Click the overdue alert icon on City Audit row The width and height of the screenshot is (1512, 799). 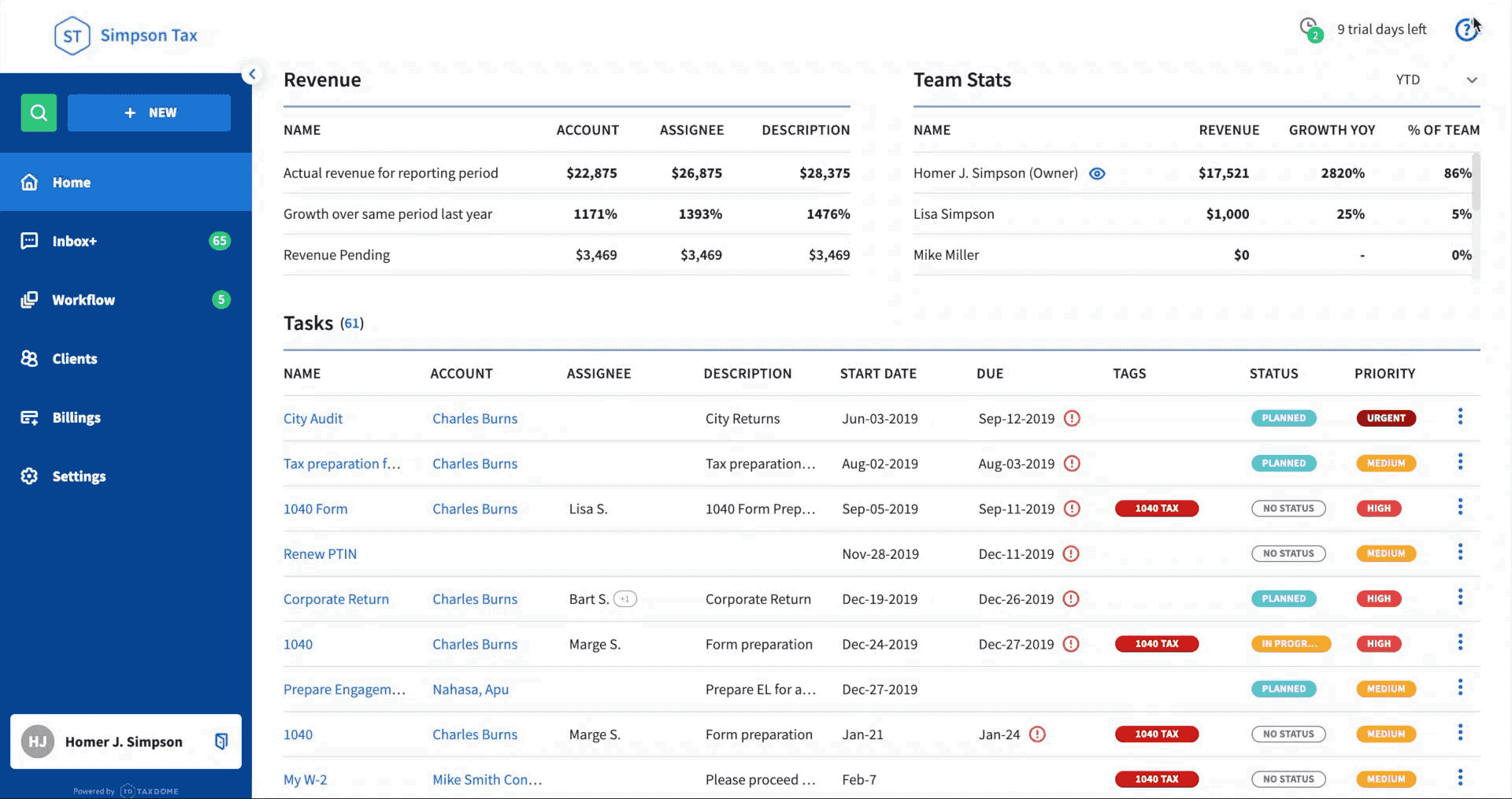(1072, 419)
